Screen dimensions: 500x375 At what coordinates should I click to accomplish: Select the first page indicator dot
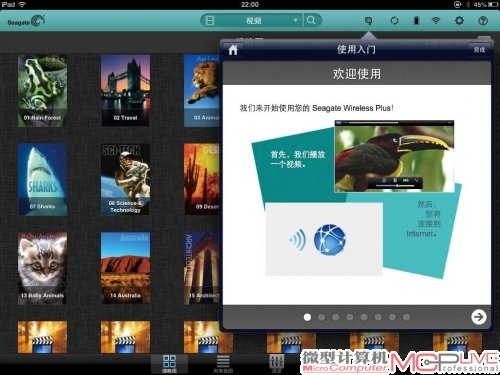tap(307, 317)
